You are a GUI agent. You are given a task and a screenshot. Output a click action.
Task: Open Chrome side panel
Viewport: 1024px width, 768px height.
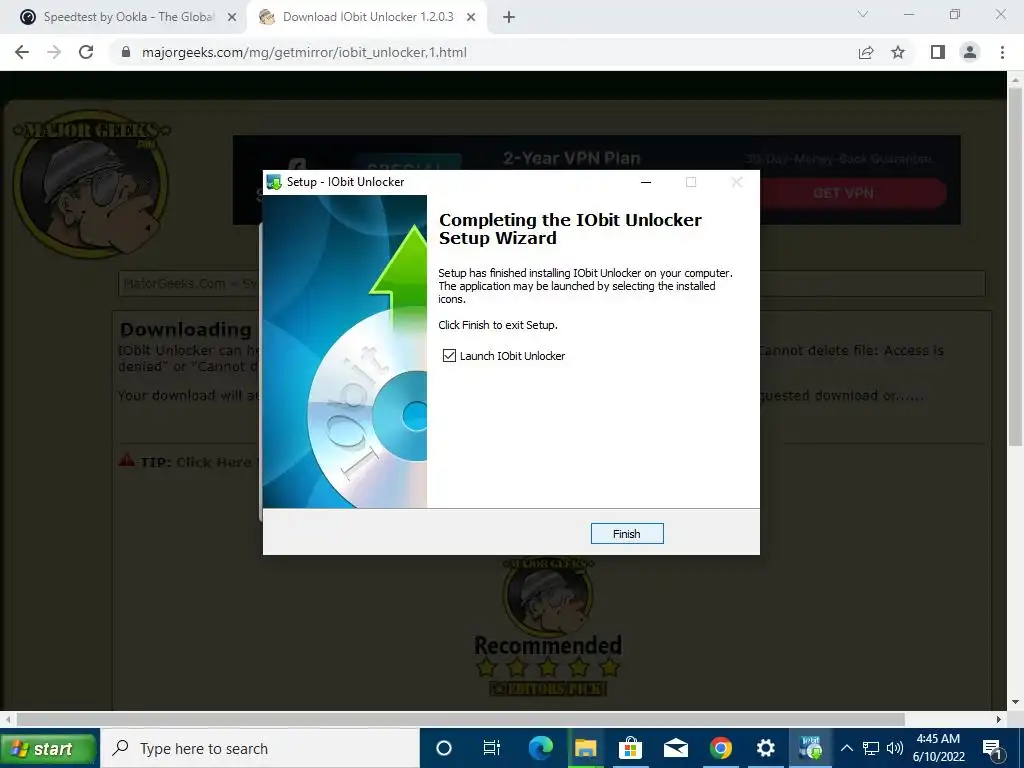938,52
